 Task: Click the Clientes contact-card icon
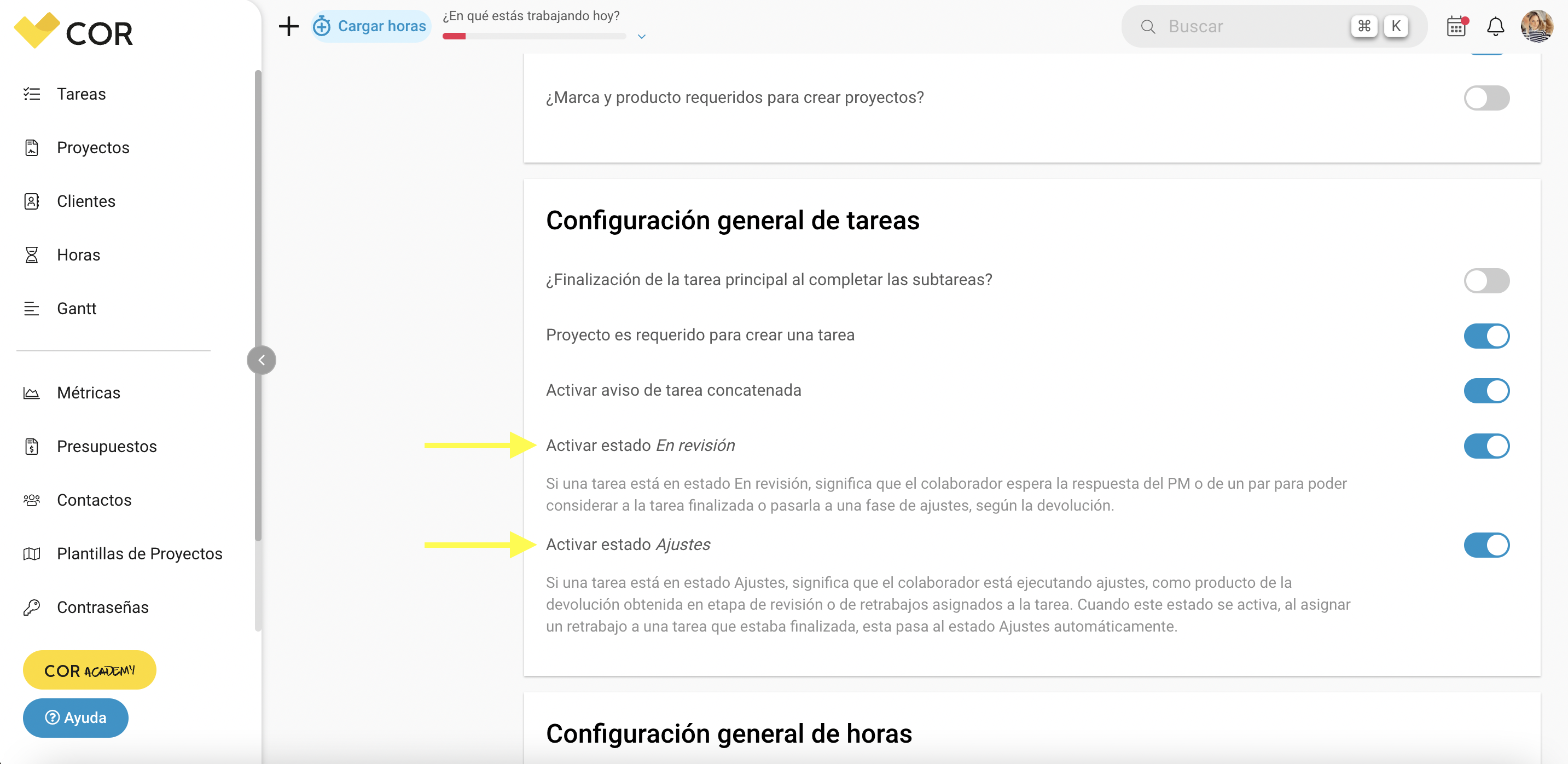(32, 201)
